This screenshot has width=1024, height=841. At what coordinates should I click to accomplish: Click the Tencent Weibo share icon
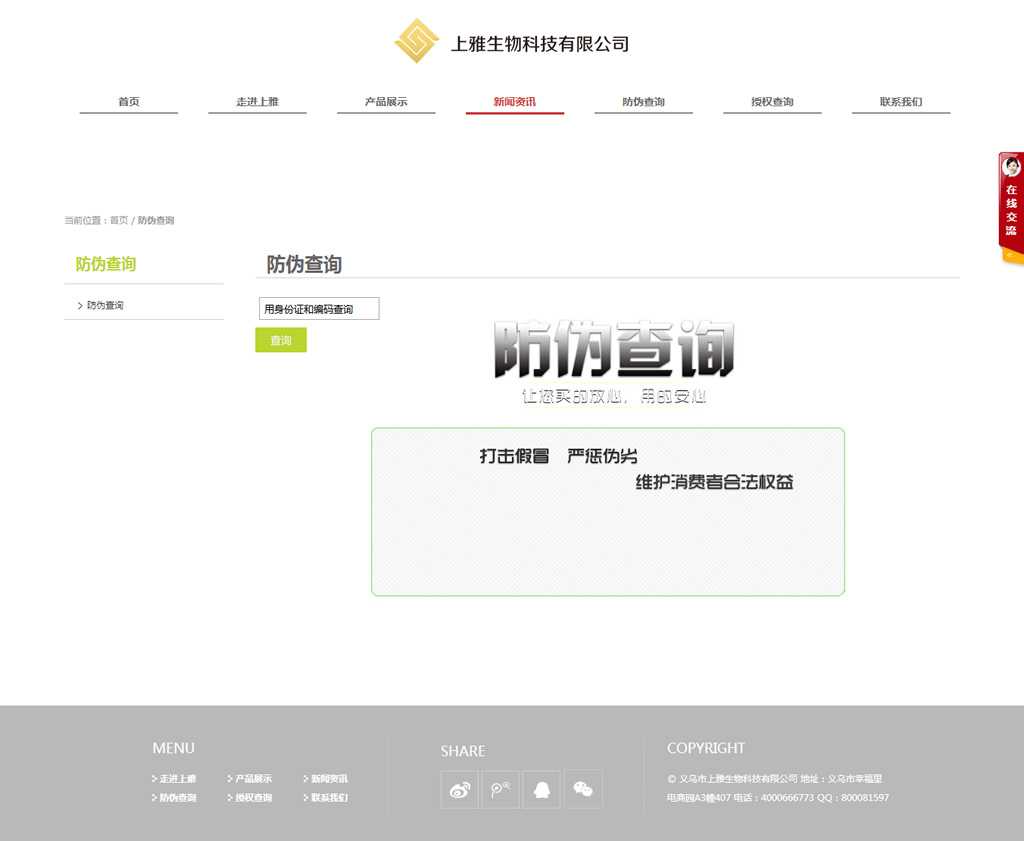point(501,789)
